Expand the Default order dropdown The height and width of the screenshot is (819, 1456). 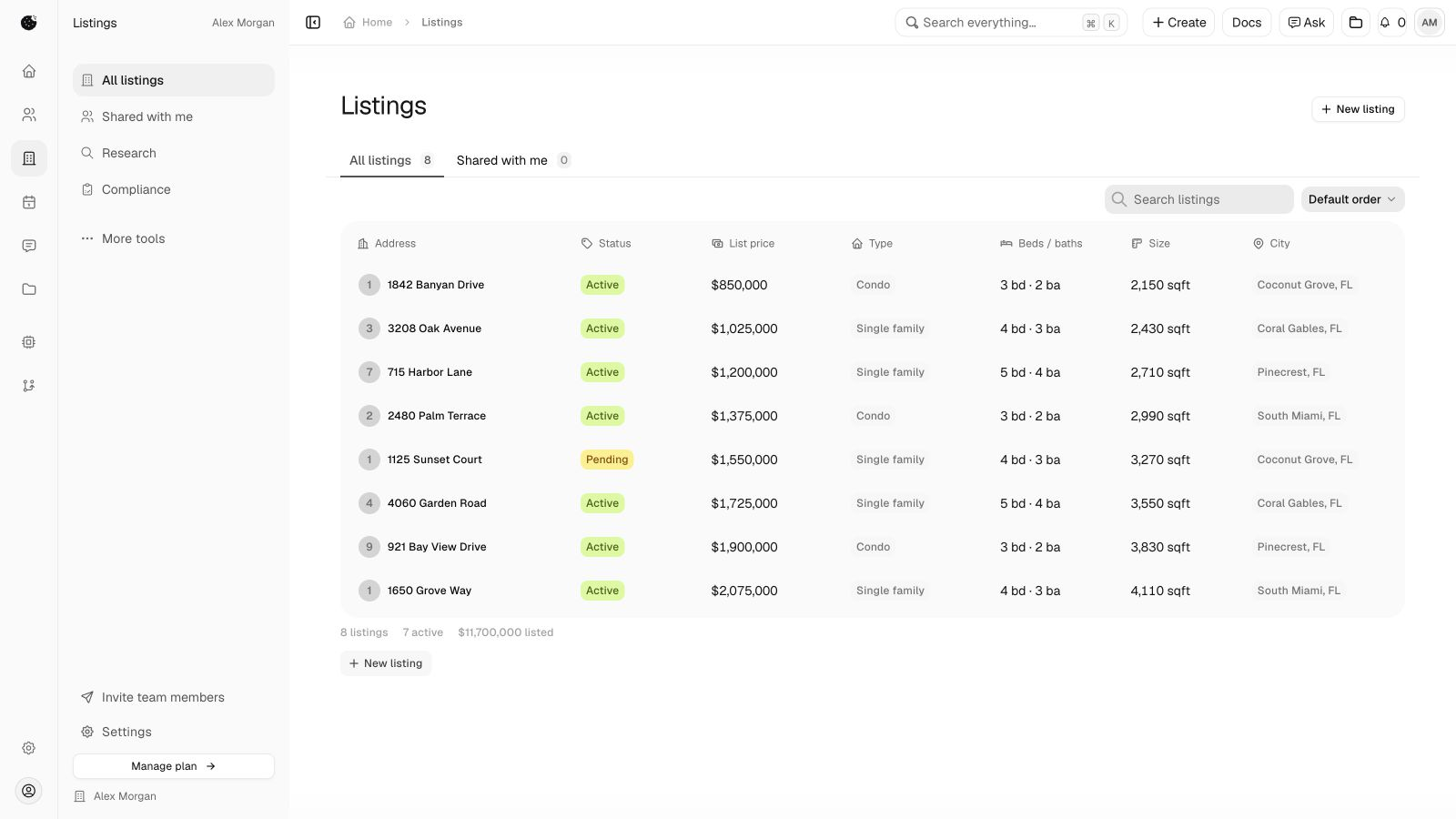[x=1352, y=199]
